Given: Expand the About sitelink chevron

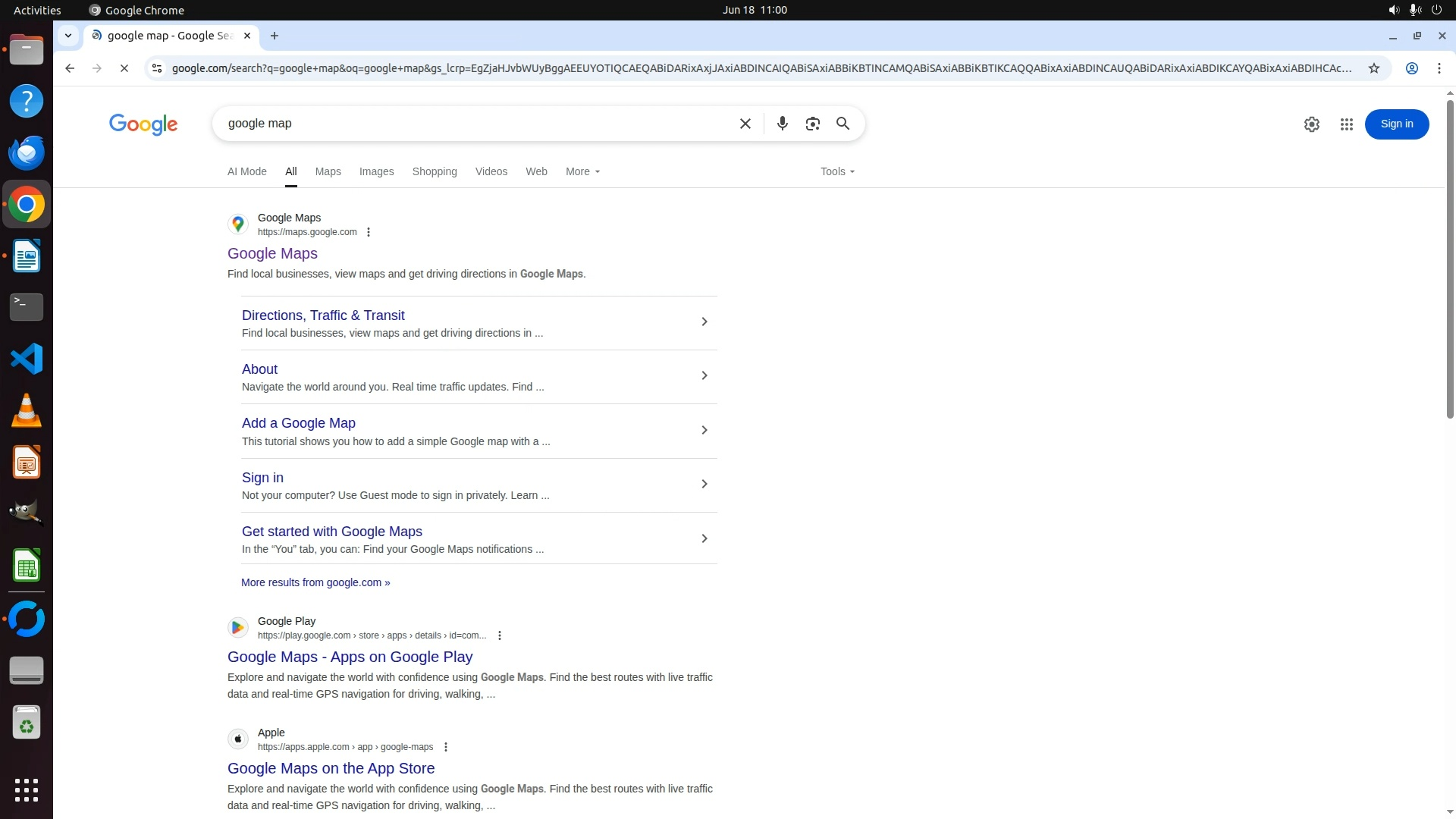Looking at the screenshot, I should tap(704, 376).
